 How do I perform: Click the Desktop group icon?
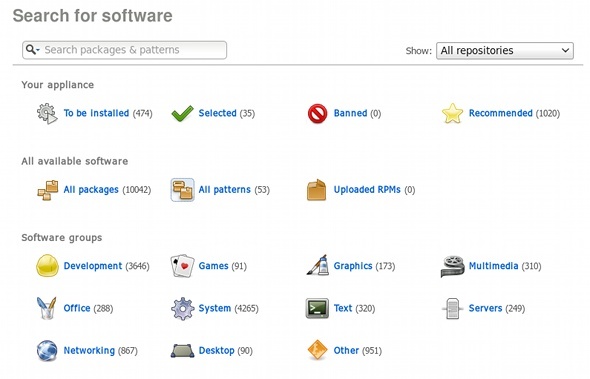pos(182,351)
